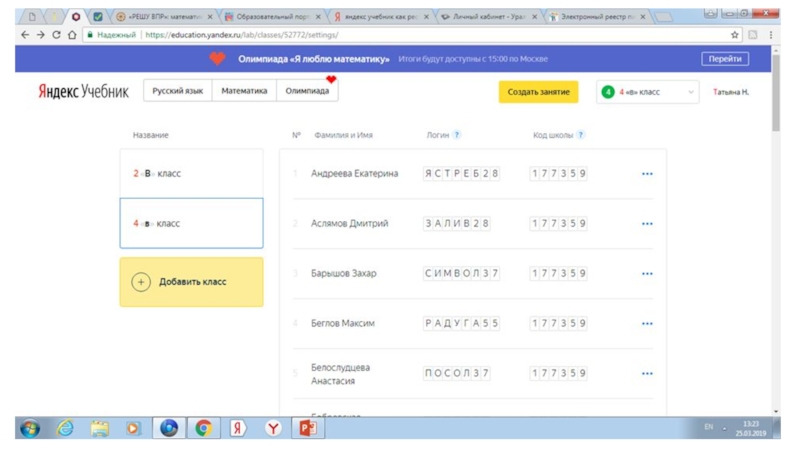Open three-dots menu for Барышов Захар
The height and width of the screenshot is (450, 800).
tap(647, 274)
